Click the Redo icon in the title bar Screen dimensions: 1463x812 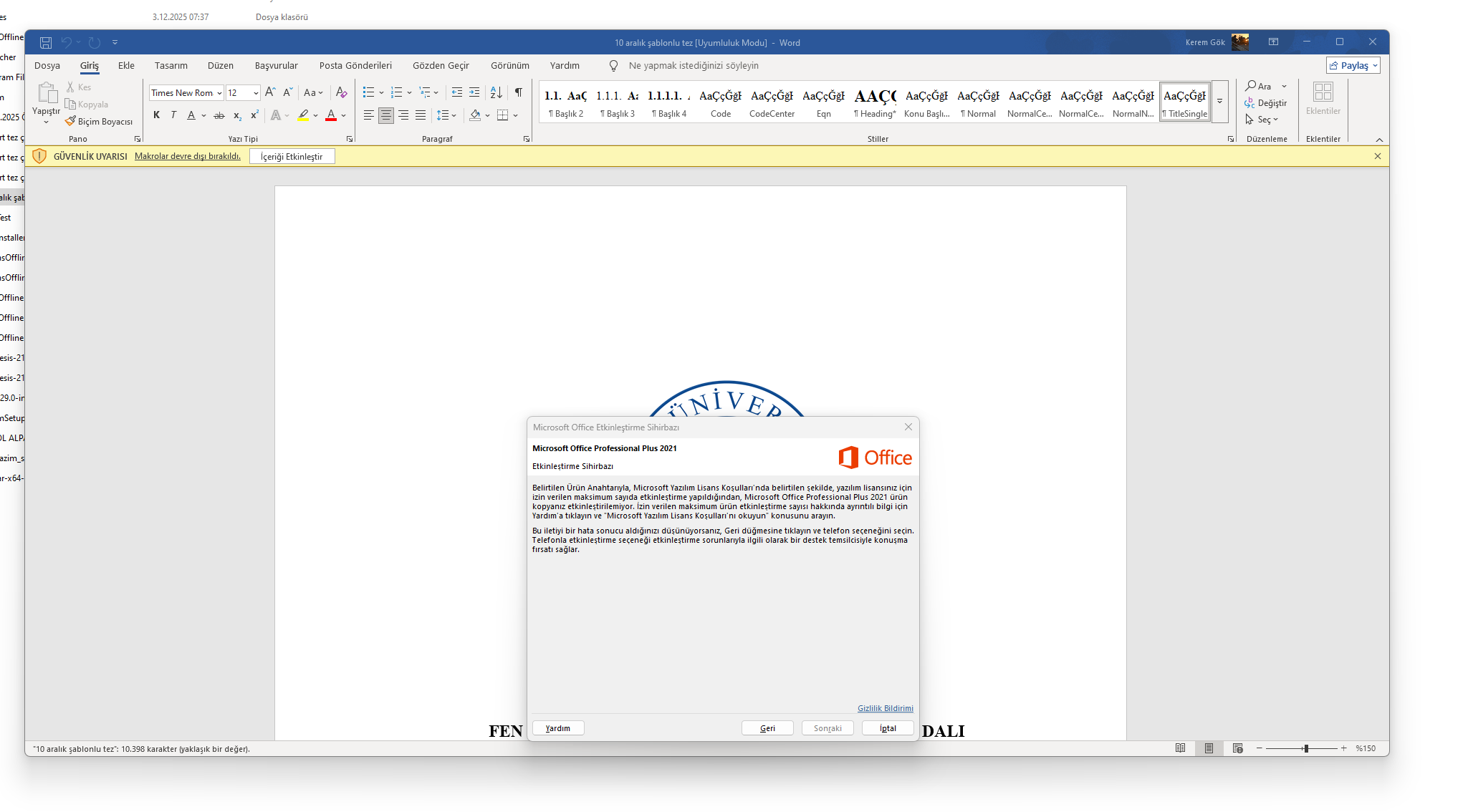[95, 43]
